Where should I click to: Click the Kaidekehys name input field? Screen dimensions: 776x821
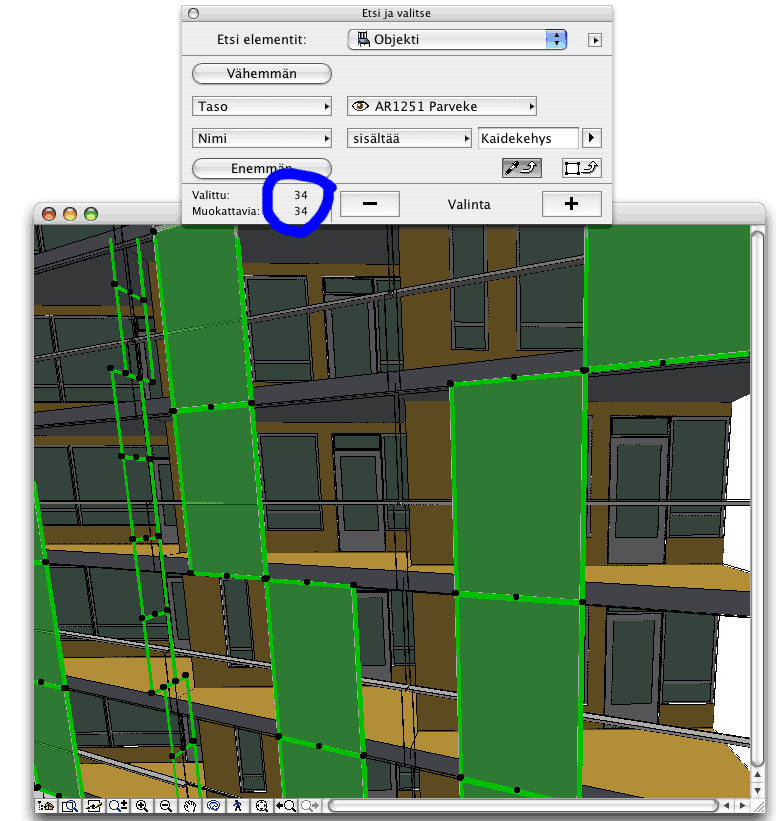[x=528, y=138]
